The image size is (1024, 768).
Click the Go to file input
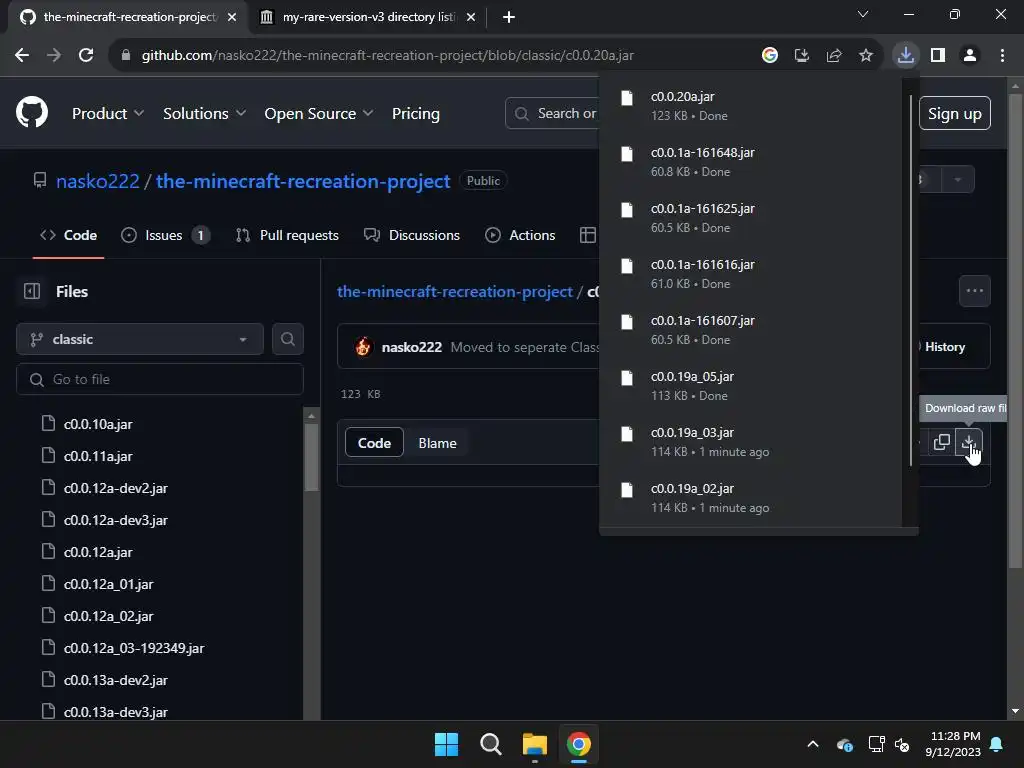point(160,379)
